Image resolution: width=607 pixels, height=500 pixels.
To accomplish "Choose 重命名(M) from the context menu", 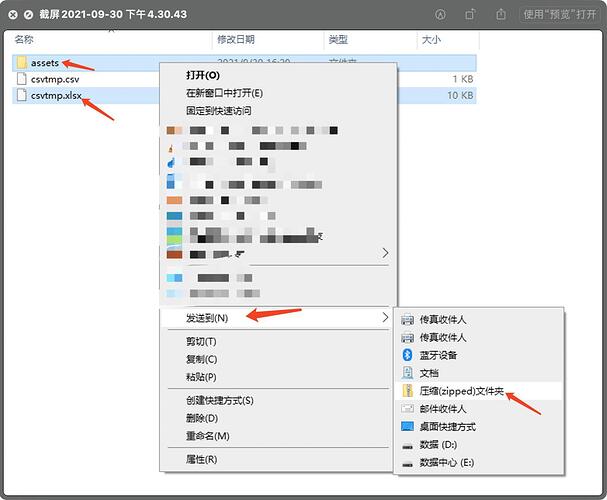I will click(278, 436).
